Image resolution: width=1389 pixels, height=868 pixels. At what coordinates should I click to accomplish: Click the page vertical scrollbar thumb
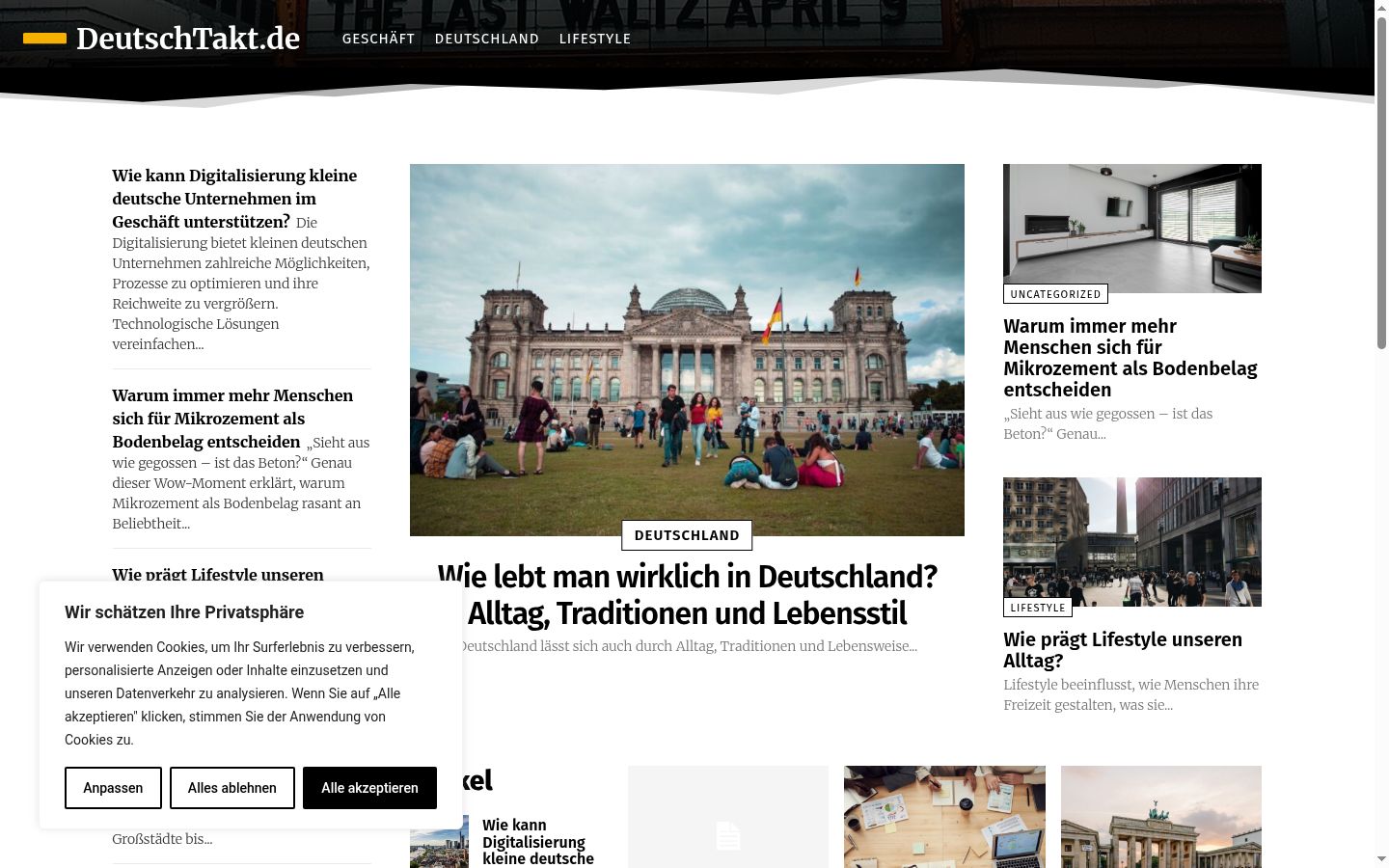(1381, 183)
